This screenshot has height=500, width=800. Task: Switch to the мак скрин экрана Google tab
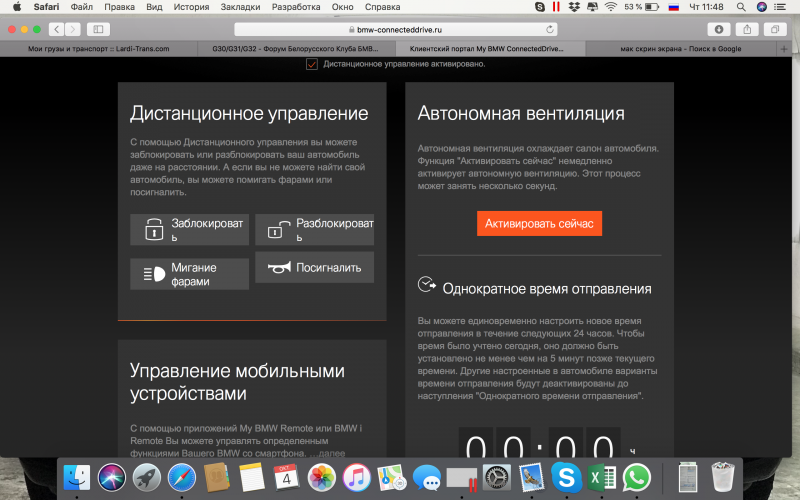(681, 49)
